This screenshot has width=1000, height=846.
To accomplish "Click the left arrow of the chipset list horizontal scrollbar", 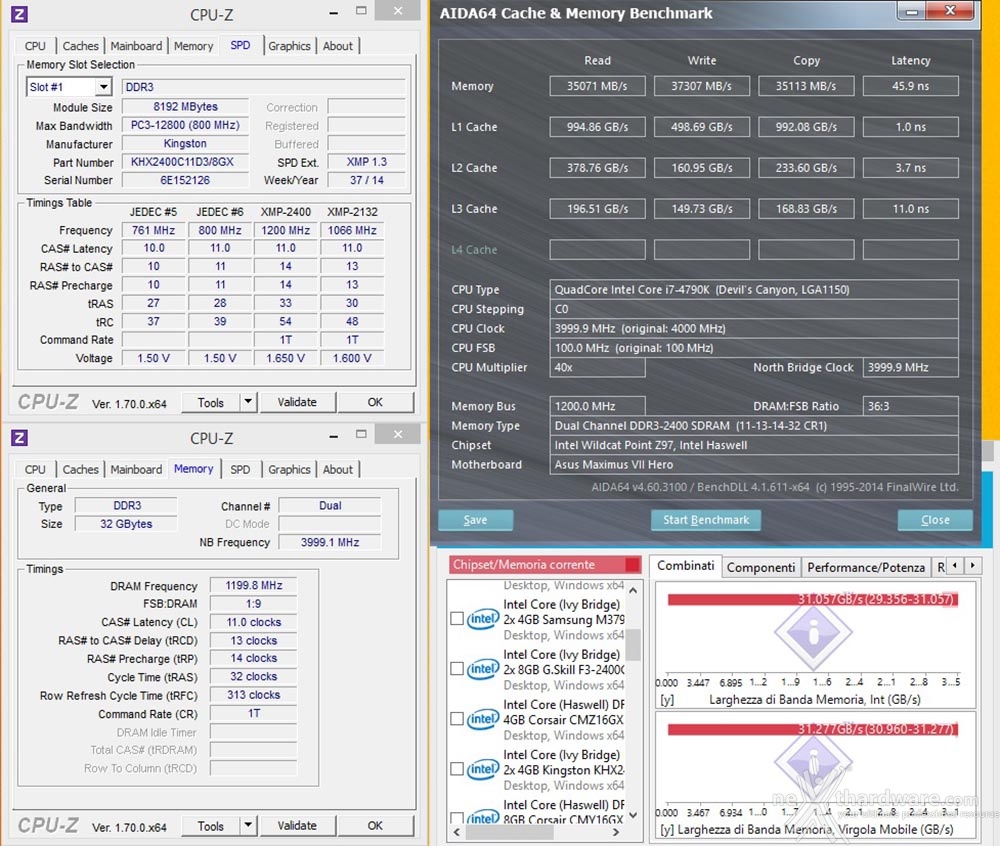I will pyautogui.click(x=457, y=832).
